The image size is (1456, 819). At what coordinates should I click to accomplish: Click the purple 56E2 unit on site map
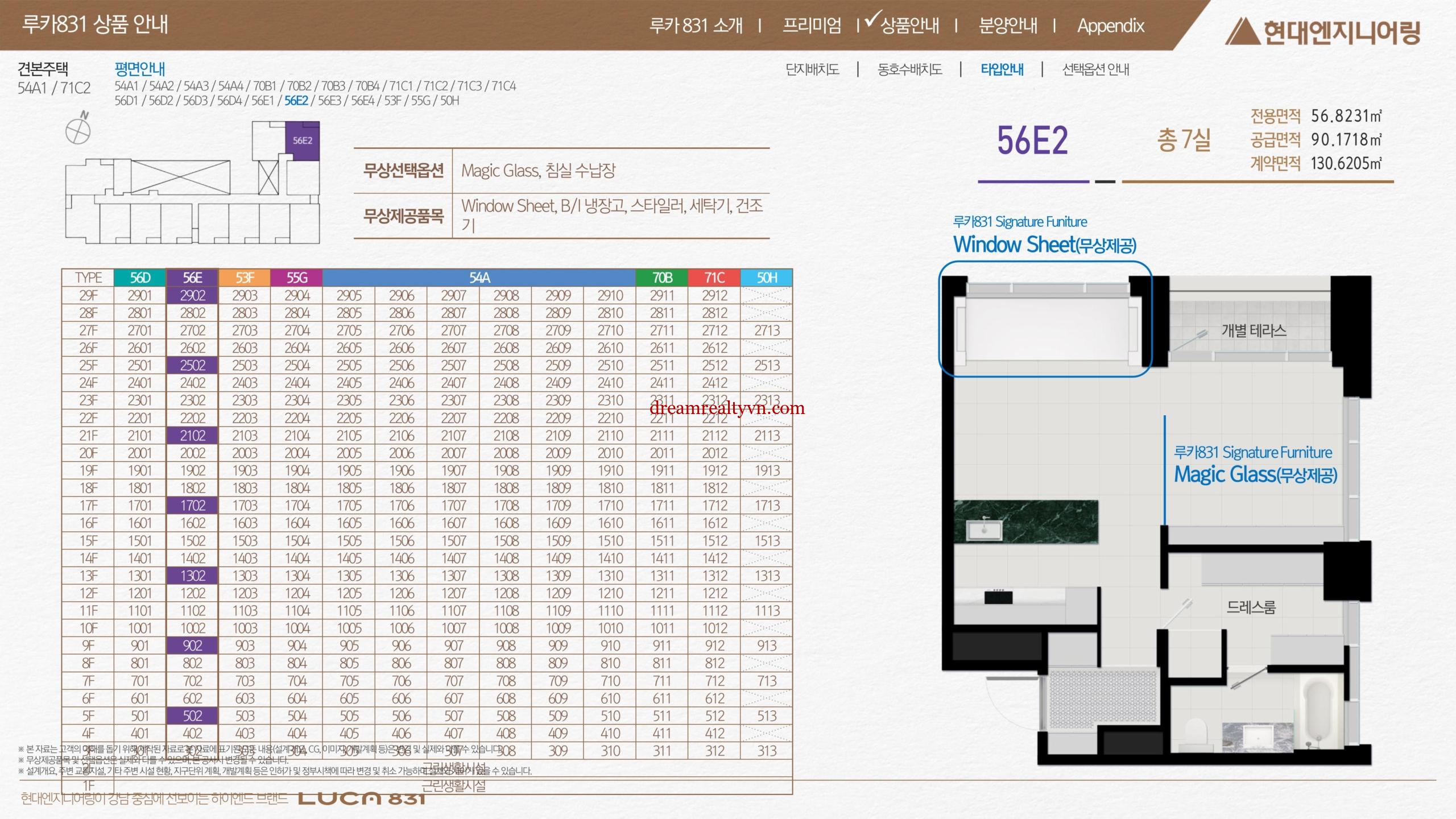[302, 140]
